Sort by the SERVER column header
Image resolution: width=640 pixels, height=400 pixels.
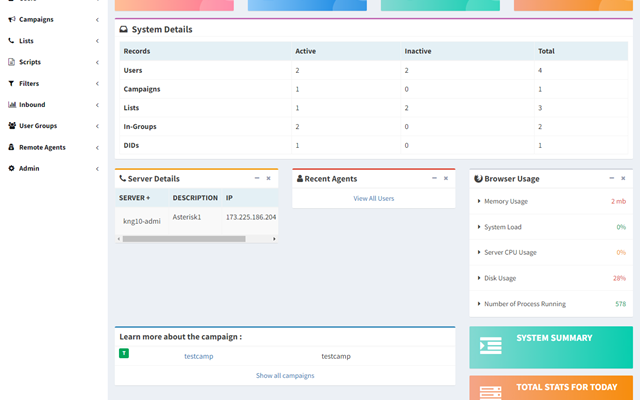134,198
